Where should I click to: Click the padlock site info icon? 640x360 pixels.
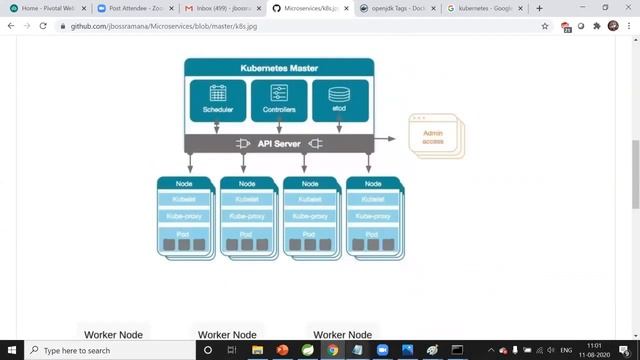coord(62,26)
